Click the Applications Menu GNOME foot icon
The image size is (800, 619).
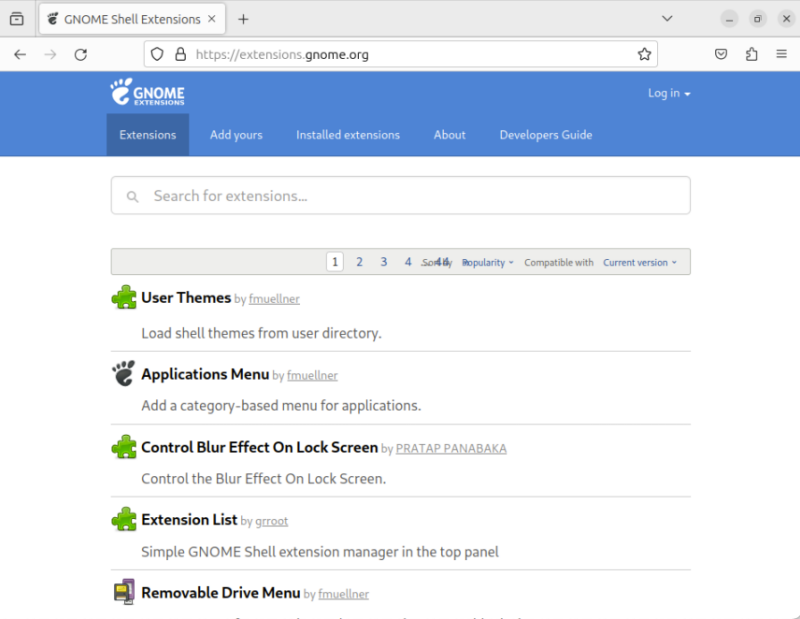[x=123, y=373]
